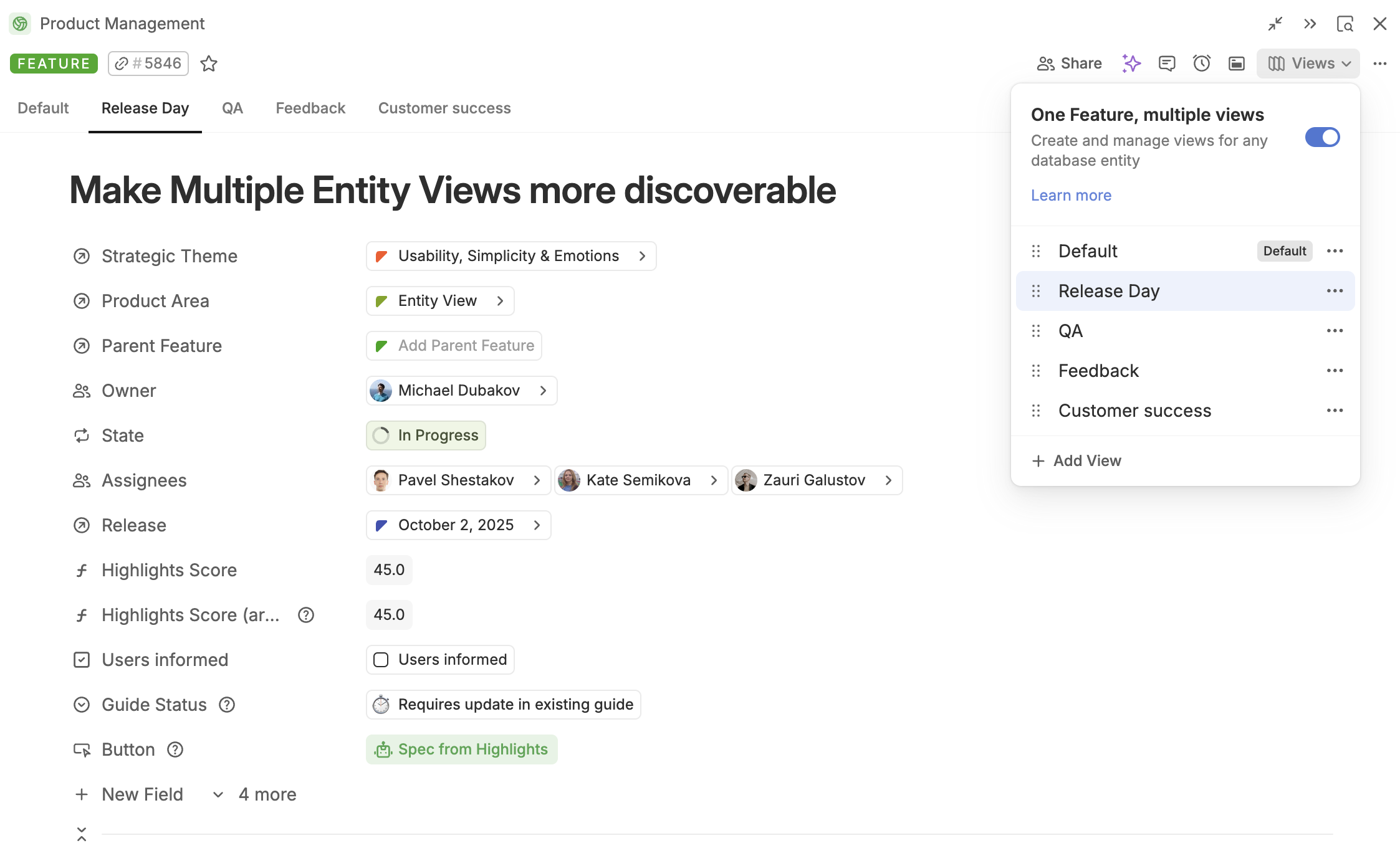Open the Views dropdown button
This screenshot has height=861, width=1400.
coord(1308,64)
